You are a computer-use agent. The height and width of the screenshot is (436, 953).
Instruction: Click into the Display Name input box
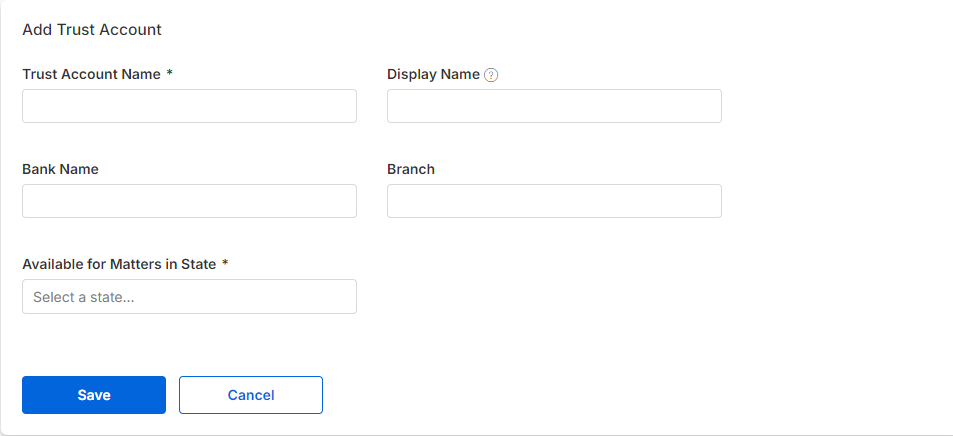tap(554, 106)
